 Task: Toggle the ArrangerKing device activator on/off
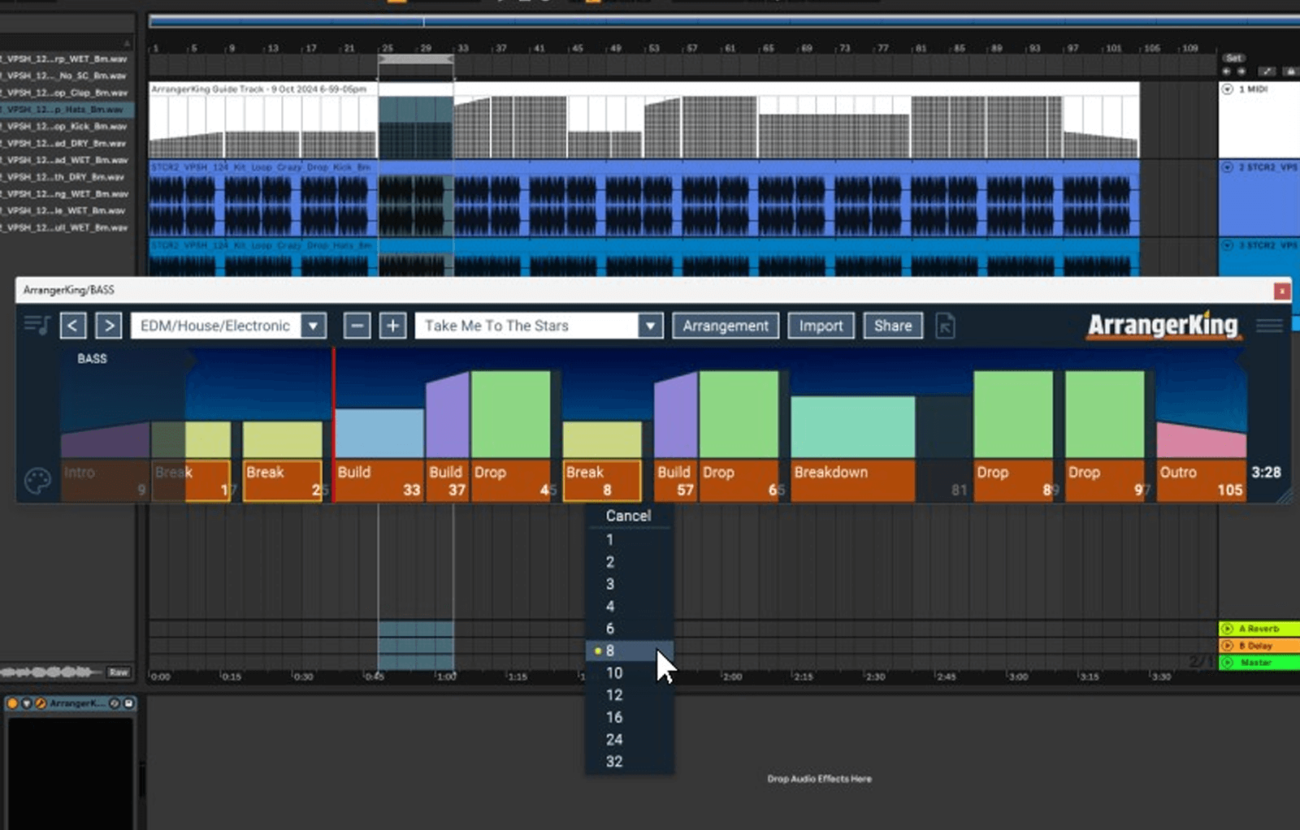pos(13,704)
